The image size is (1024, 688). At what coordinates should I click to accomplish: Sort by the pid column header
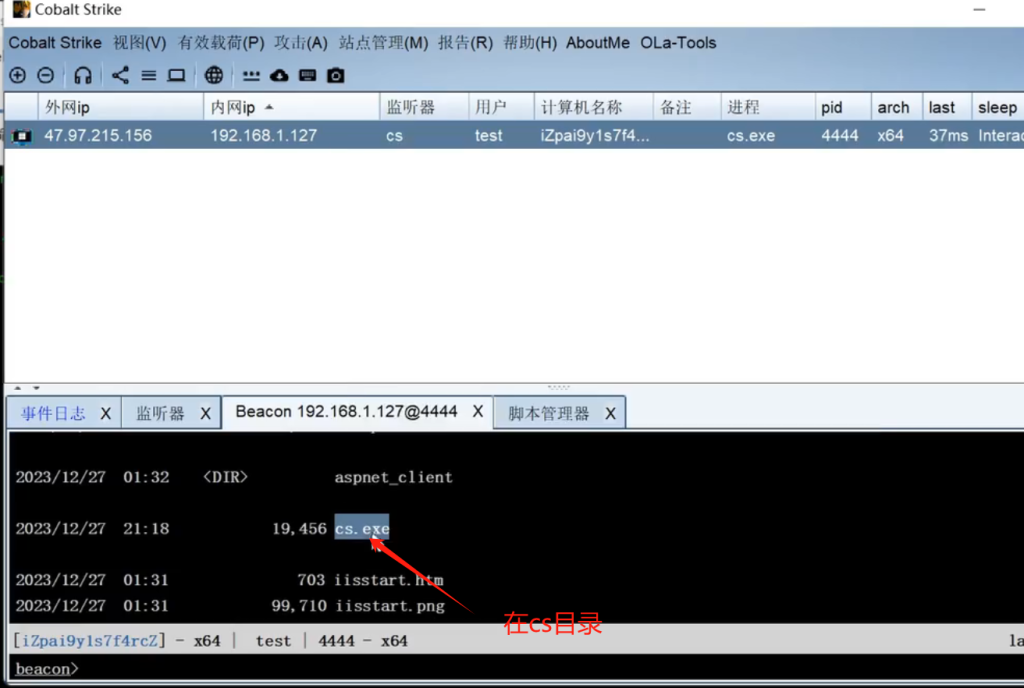click(843, 107)
